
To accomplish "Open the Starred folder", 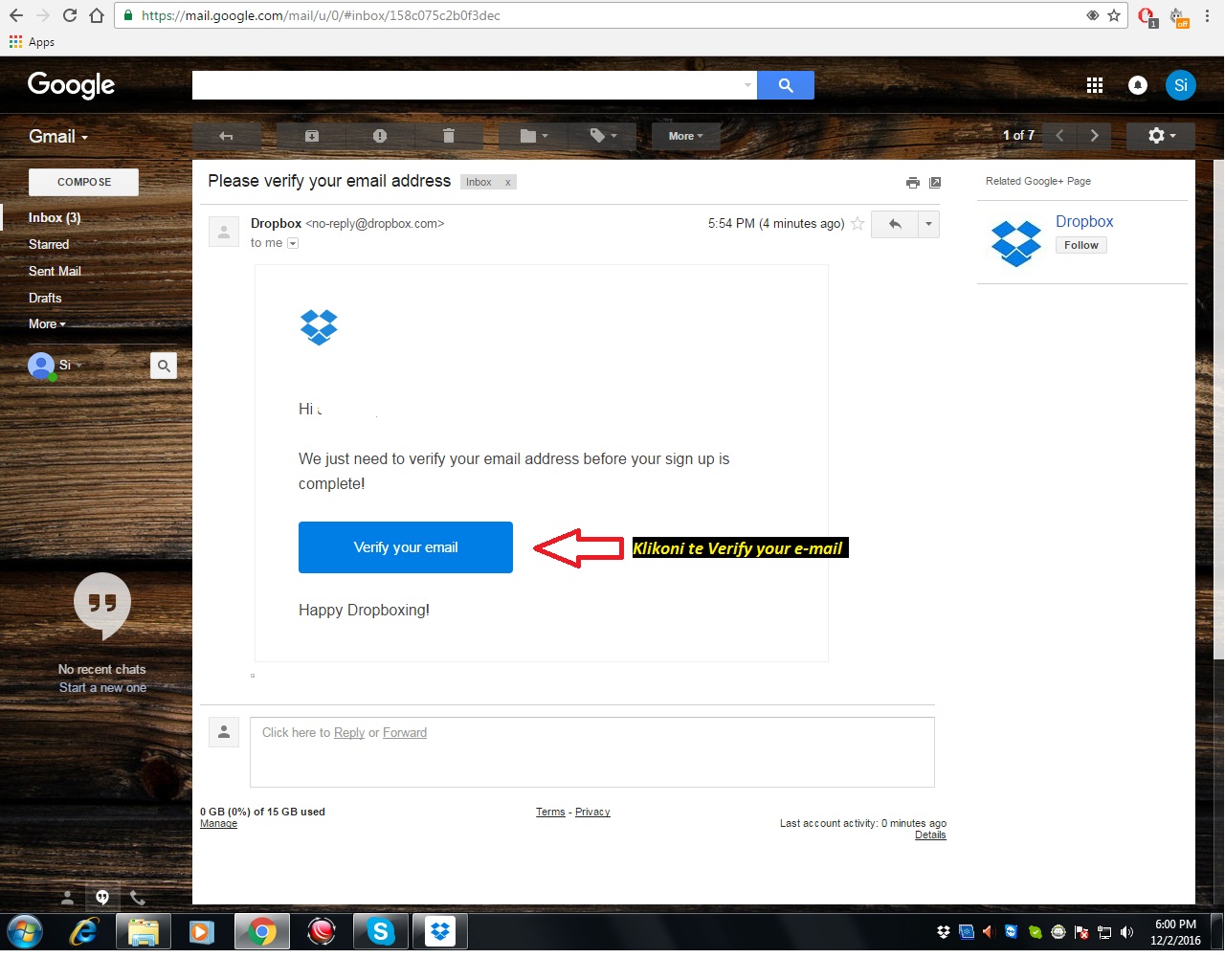I will [49, 245].
